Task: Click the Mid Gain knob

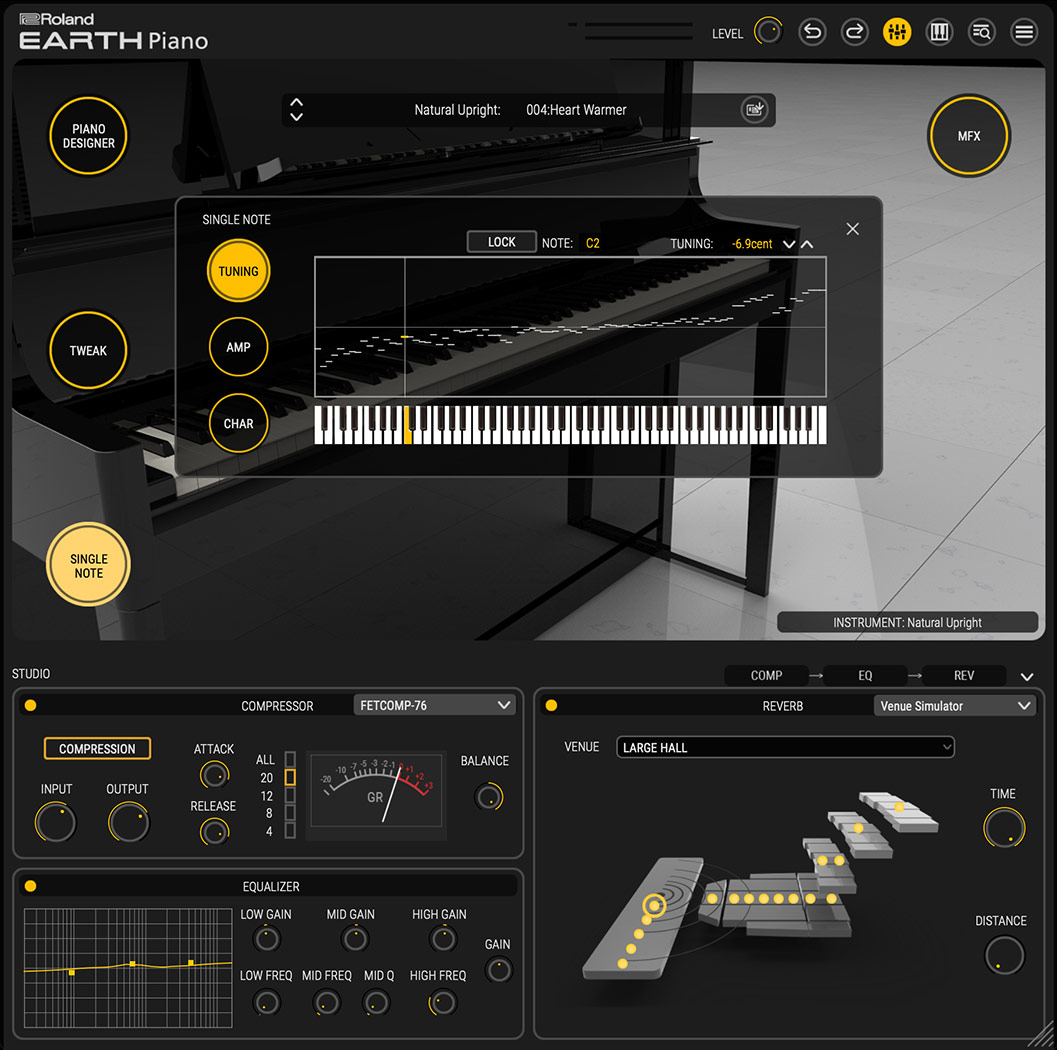Action: click(355, 939)
